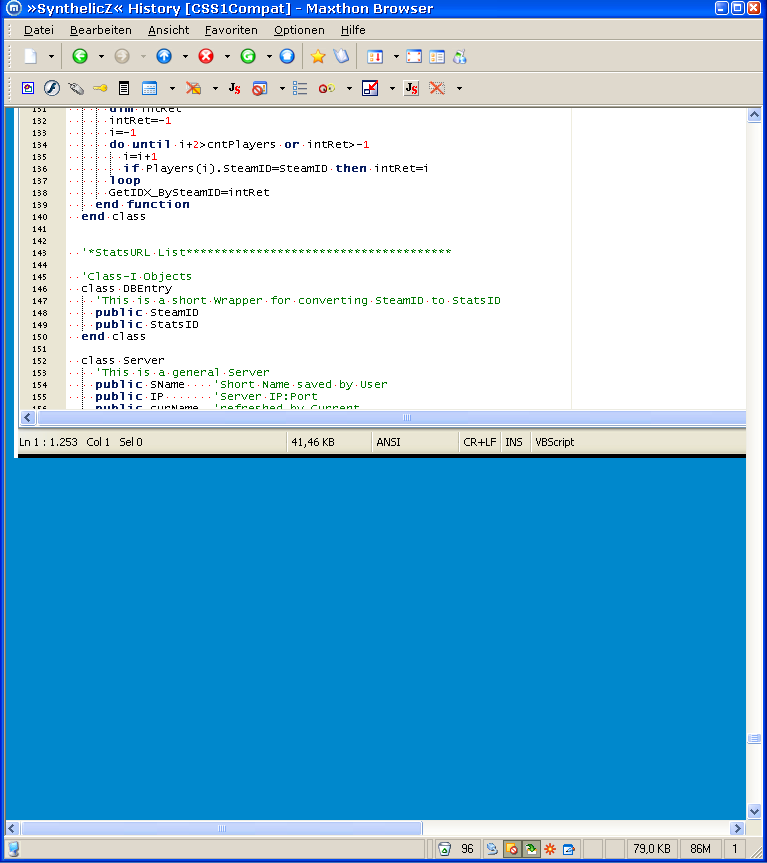Viewport: 767px width, 863px height.
Task: Click the security shield icon at bottom left
Action: pyautogui.click(x=14, y=849)
